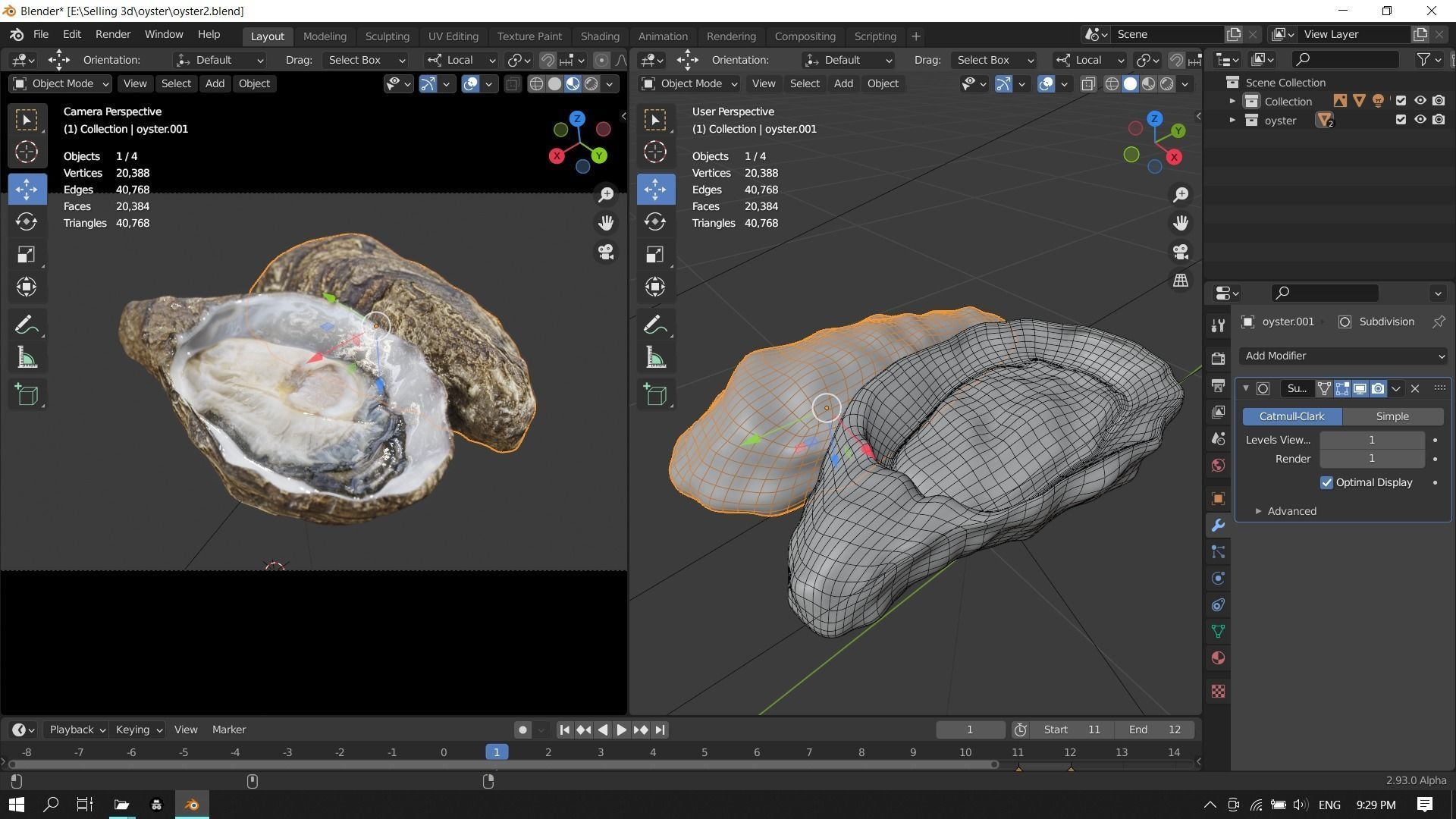Toggle modifier on cage display
The height and width of the screenshot is (819, 1456).
1324,388
